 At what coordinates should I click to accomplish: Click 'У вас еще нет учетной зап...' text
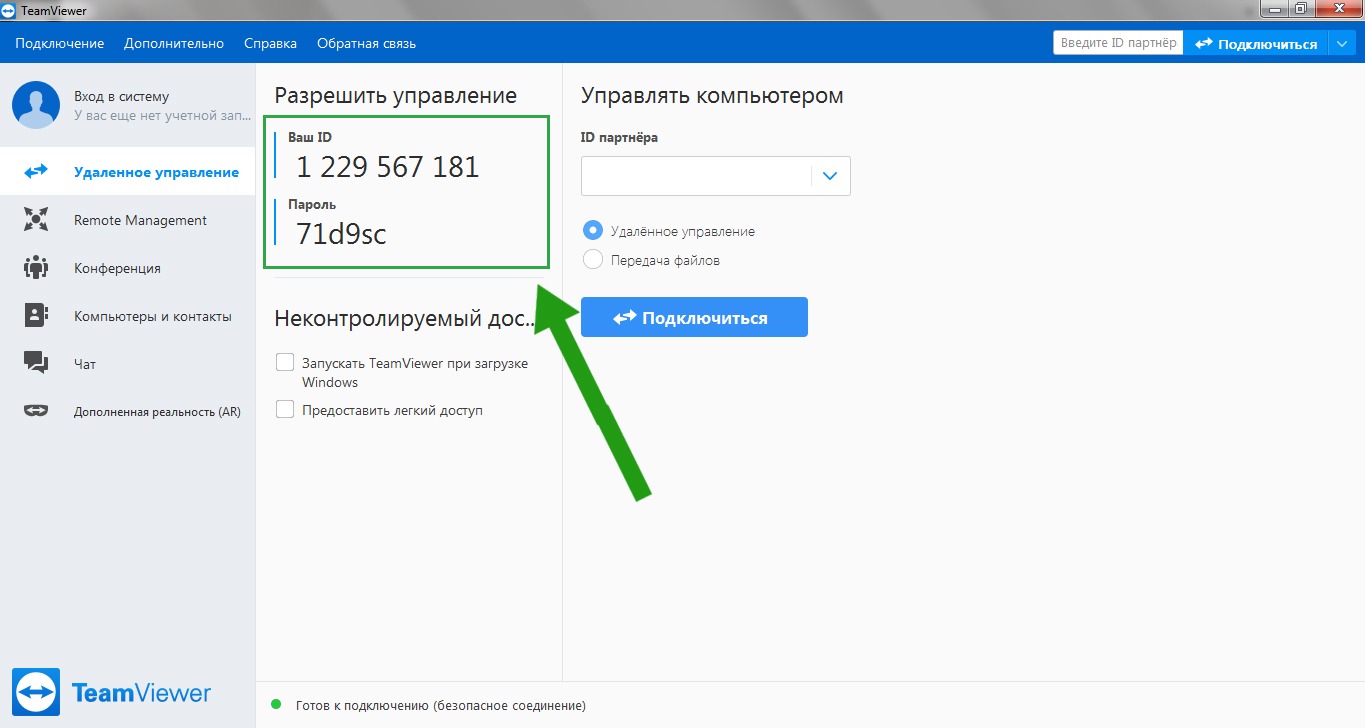click(x=162, y=116)
